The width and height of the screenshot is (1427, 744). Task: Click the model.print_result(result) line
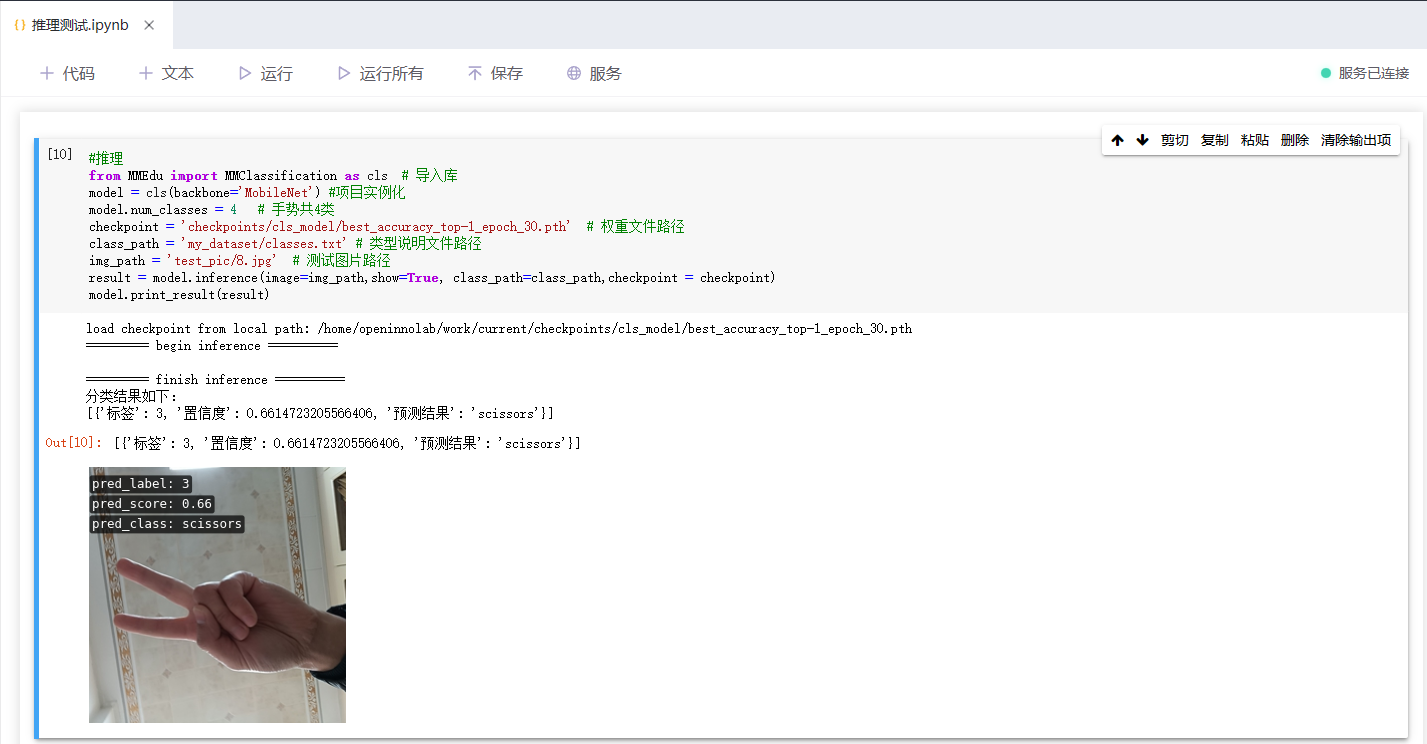[x=180, y=294]
